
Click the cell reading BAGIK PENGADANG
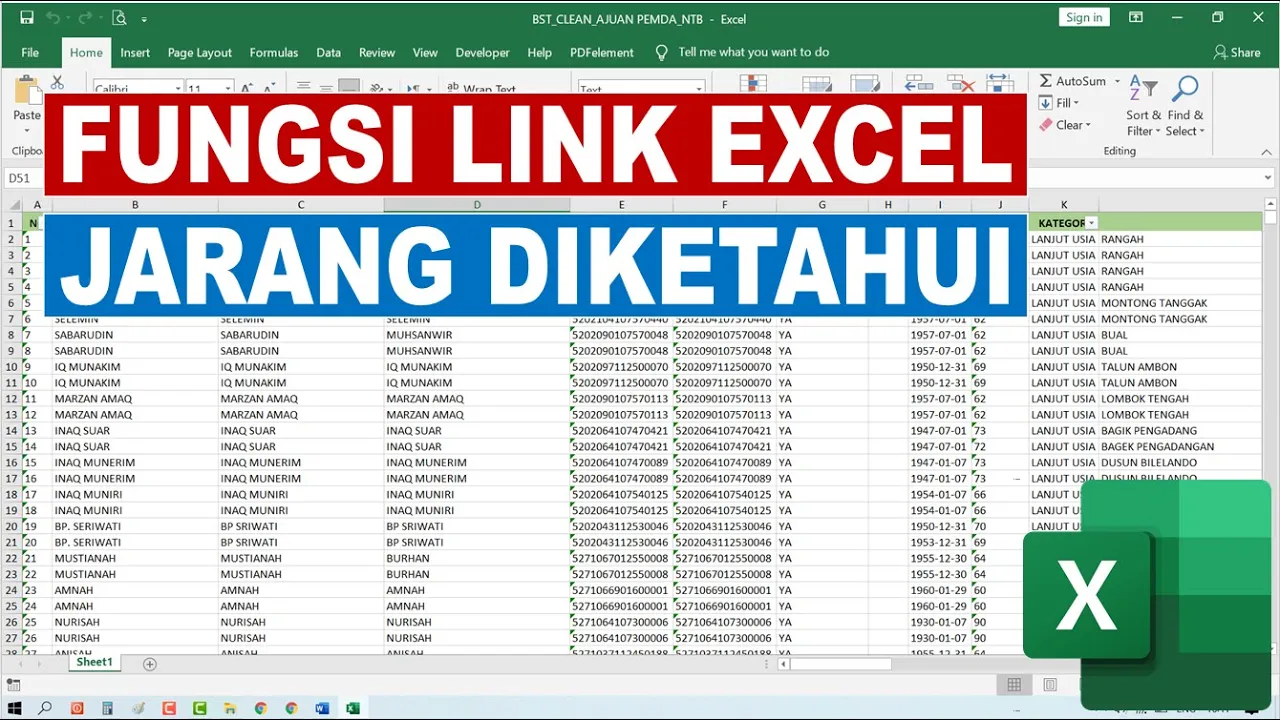click(x=1149, y=431)
